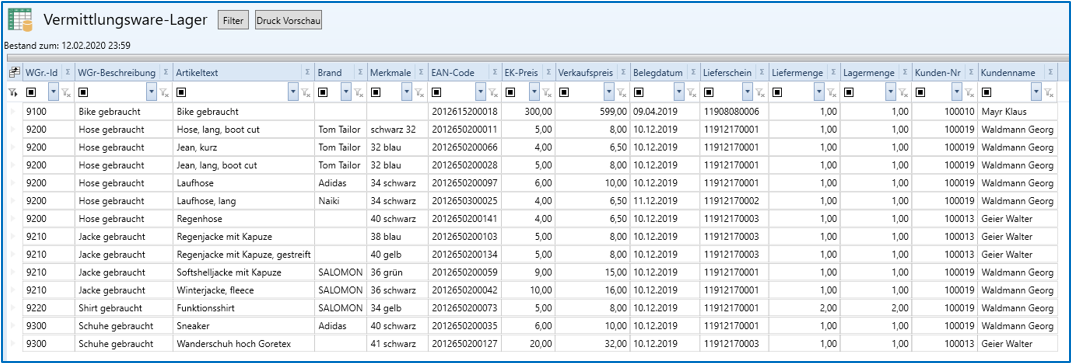Select the row indicator of Bike gebraucht
Screen dimensions: 1072x364
pos(13,111)
